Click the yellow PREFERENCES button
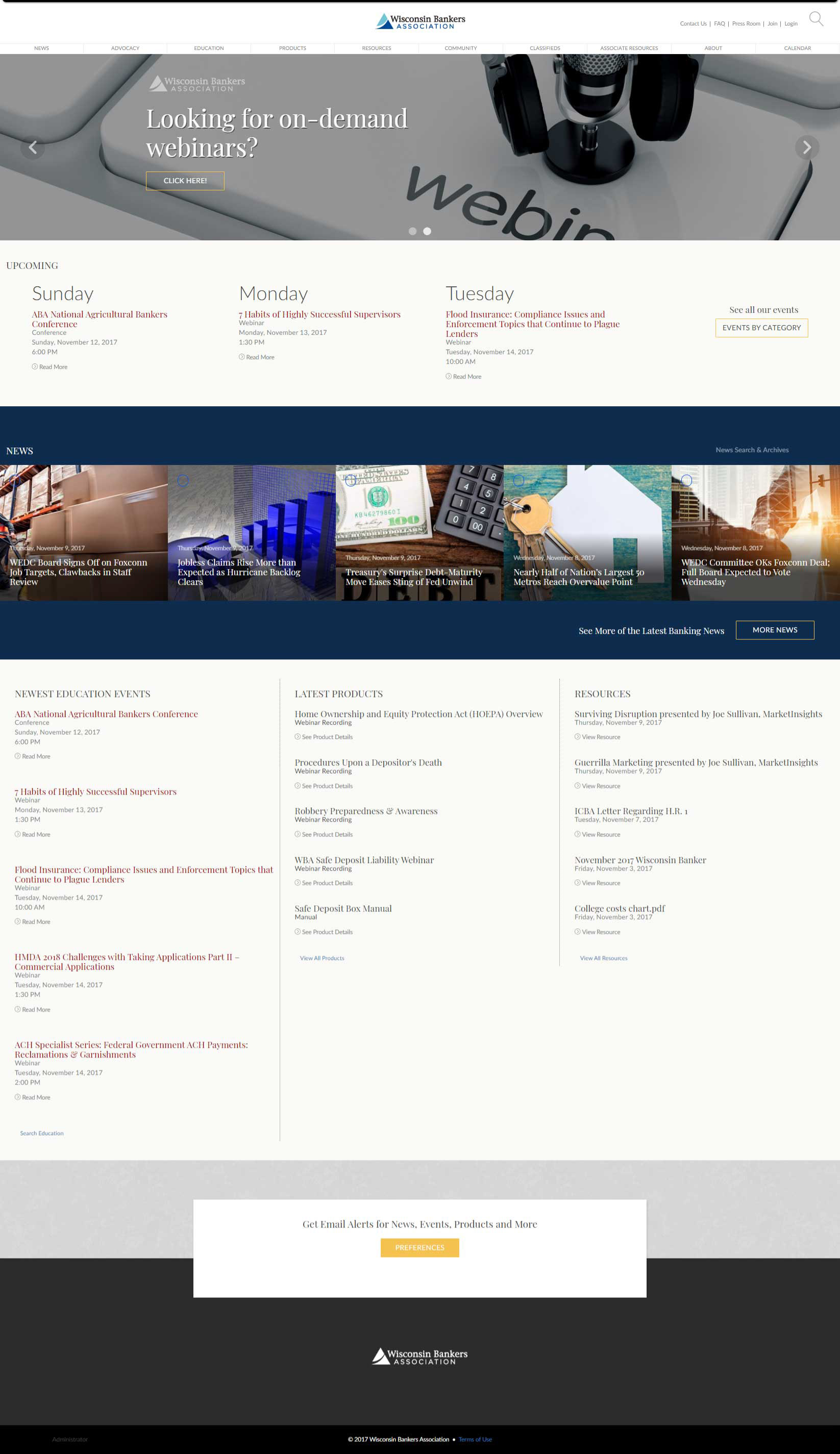Image resolution: width=840 pixels, height=1454 pixels. (419, 1247)
